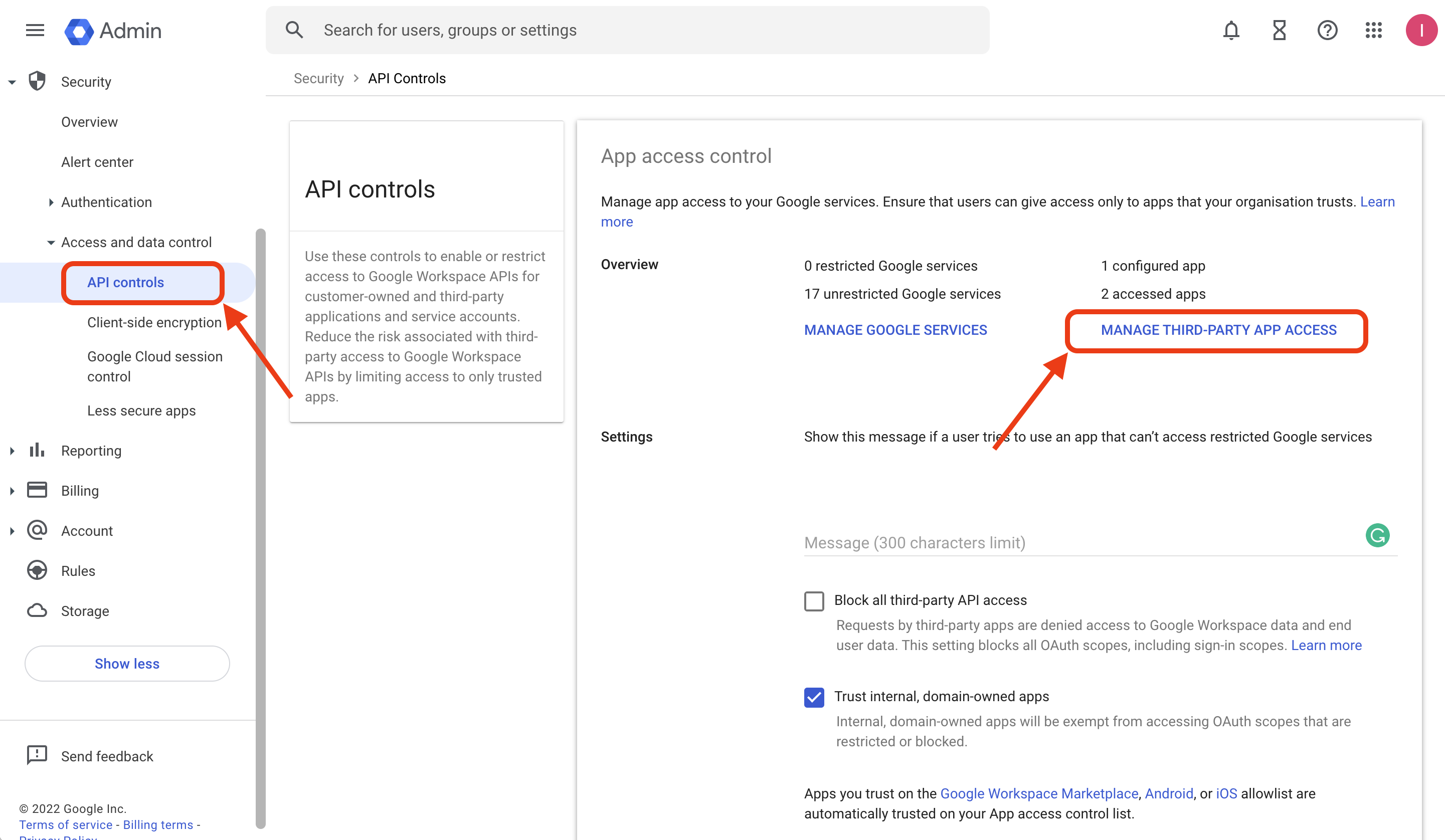Click '0 restricted Google services' text
The image size is (1445, 840).
[x=890, y=266]
